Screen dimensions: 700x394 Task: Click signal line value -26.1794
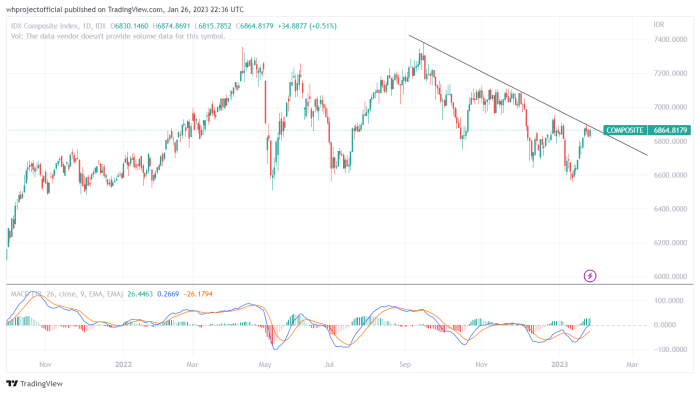point(198,294)
